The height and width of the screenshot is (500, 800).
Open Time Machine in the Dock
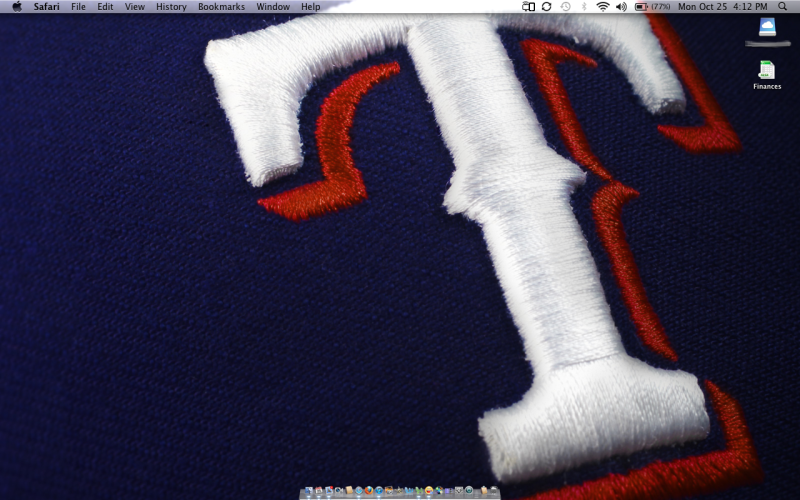click(469, 490)
